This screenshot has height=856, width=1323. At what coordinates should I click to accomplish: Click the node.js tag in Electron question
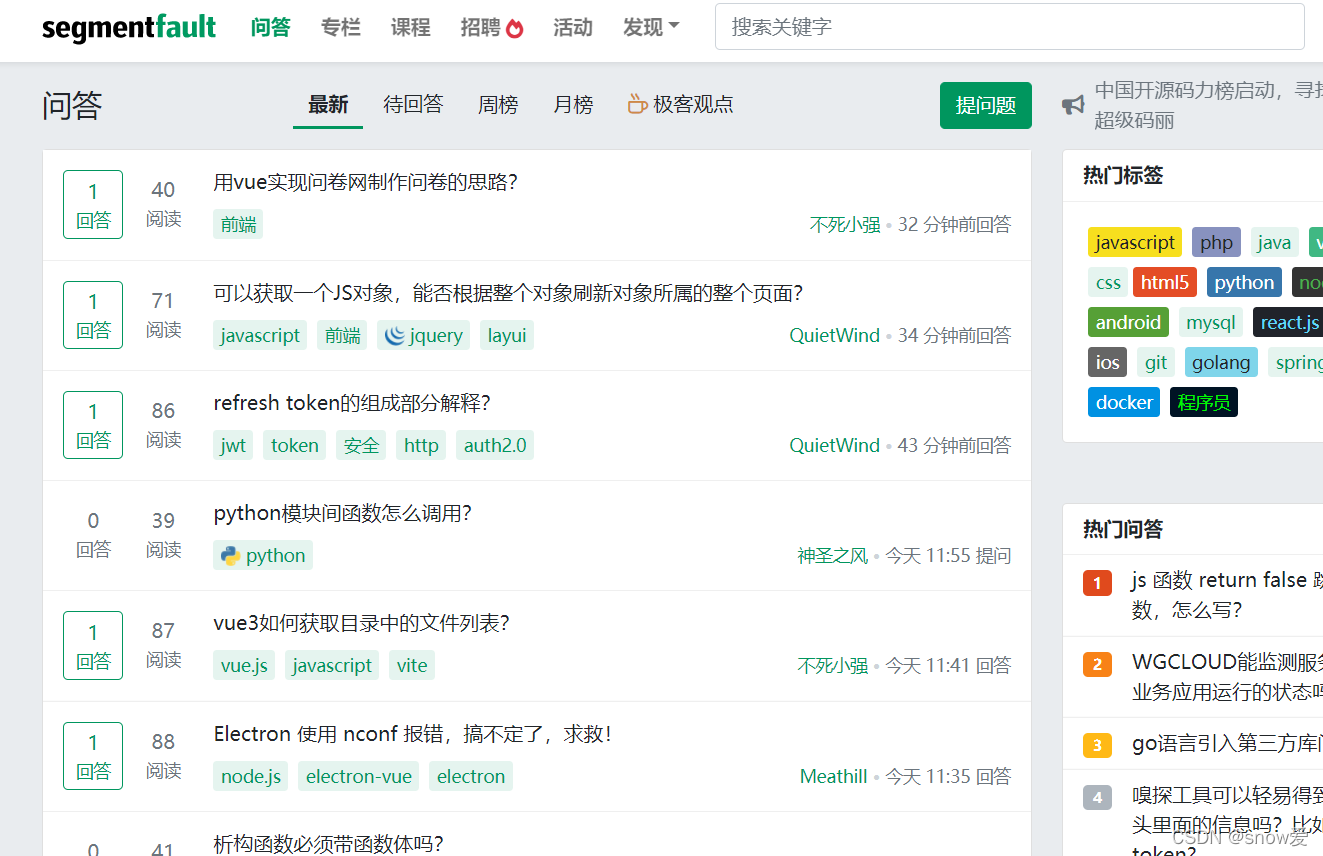(251, 776)
